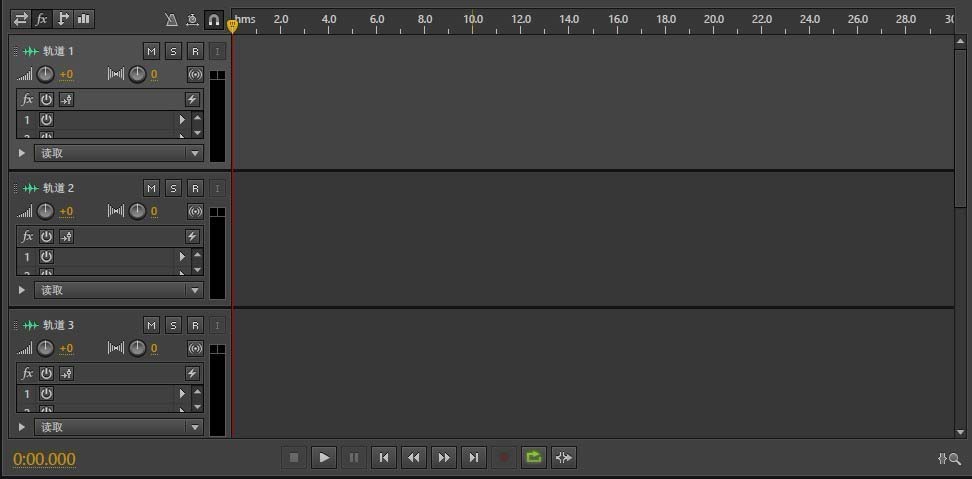This screenshot has width=972, height=479.
Task: Click the Rewind transport button
Action: pyautogui.click(x=413, y=457)
